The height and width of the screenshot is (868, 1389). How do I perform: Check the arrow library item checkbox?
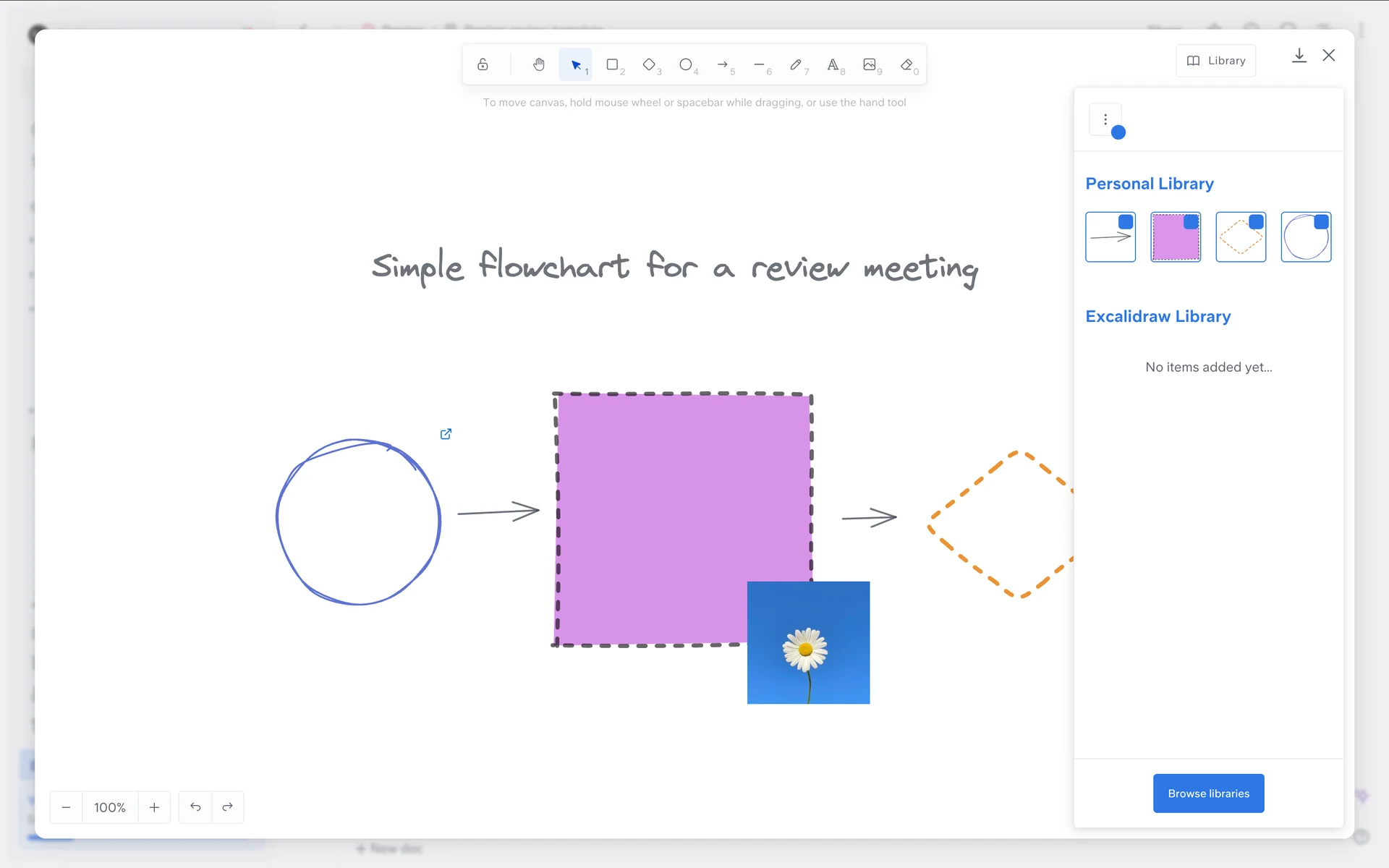(x=1126, y=222)
